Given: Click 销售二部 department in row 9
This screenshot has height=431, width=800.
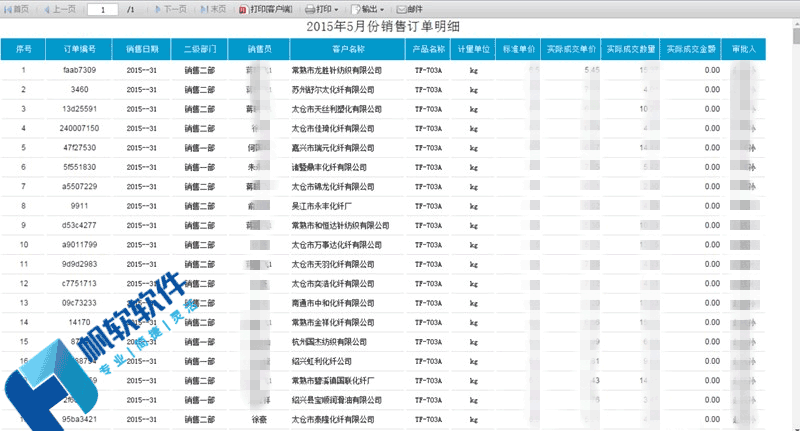Looking at the screenshot, I should coord(199,225).
